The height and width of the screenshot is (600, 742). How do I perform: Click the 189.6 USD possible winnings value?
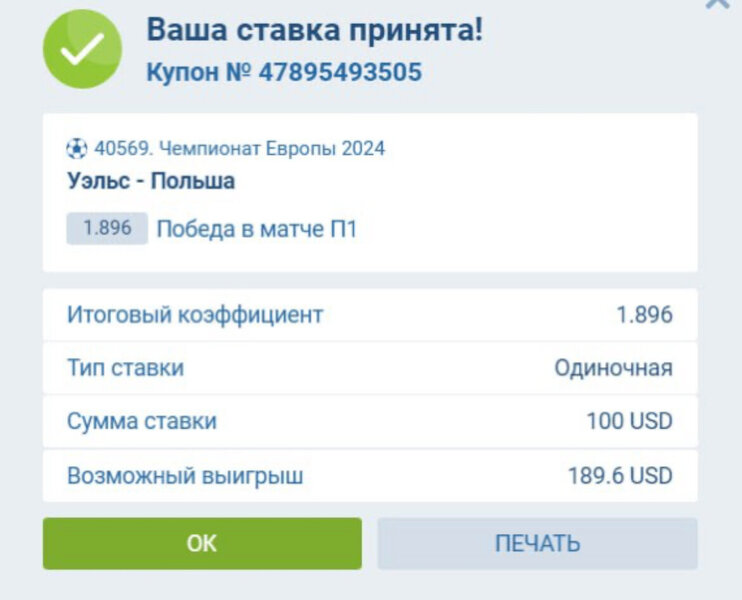620,476
